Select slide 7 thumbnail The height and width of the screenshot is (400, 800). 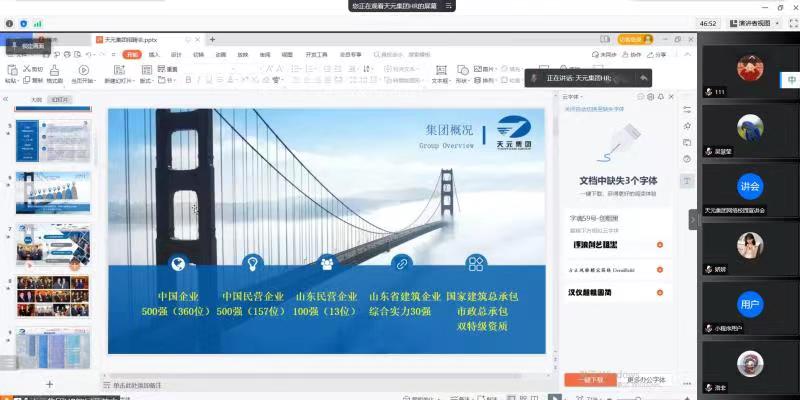[x=53, y=244]
